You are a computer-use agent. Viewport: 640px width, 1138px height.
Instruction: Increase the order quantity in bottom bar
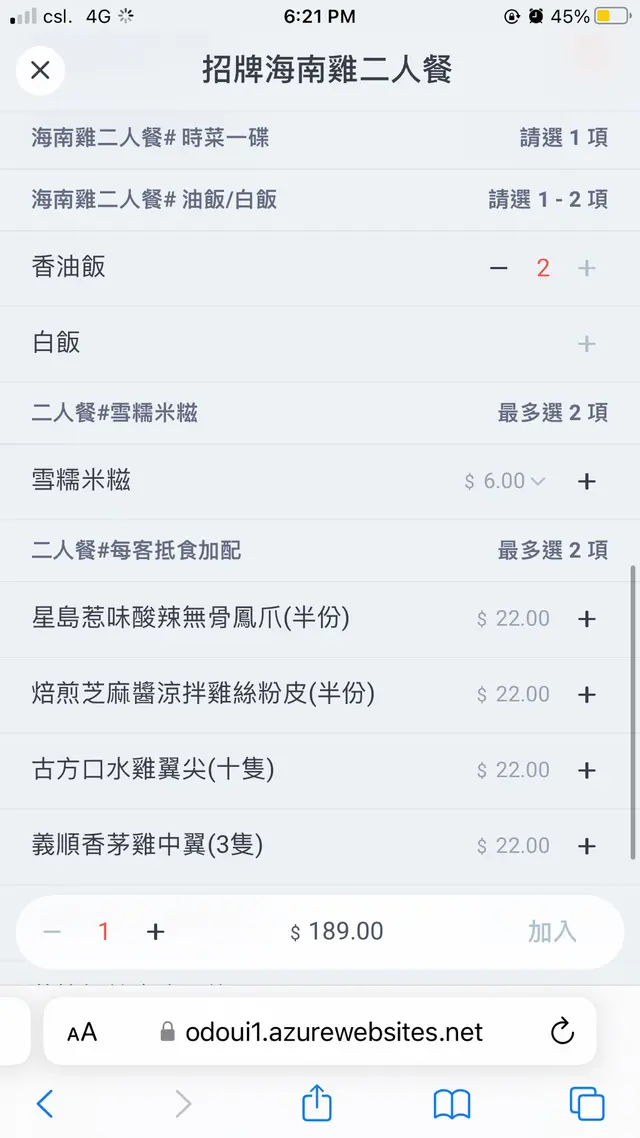click(155, 932)
